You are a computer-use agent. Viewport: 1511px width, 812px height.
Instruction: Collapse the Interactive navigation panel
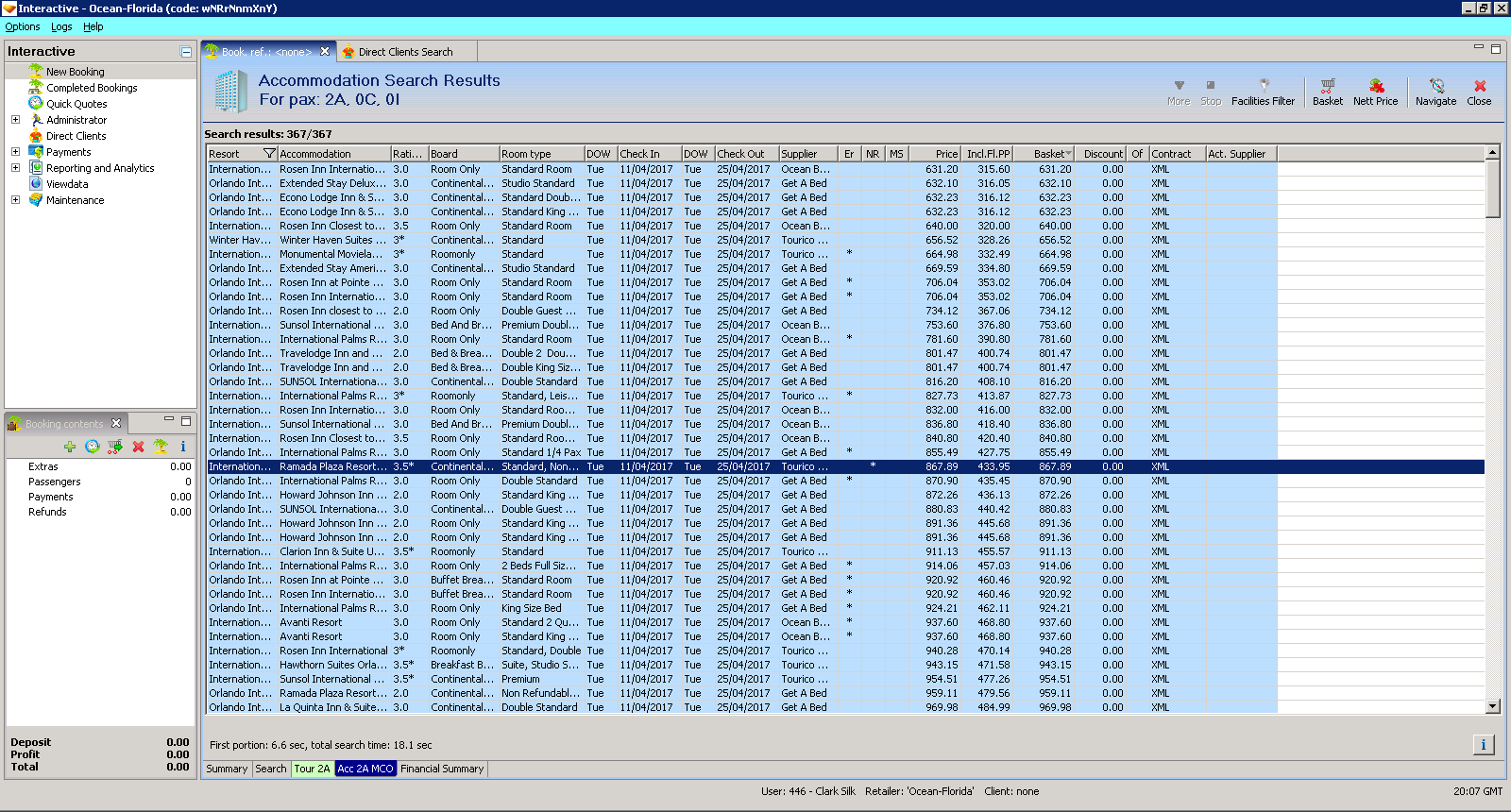click(x=186, y=52)
